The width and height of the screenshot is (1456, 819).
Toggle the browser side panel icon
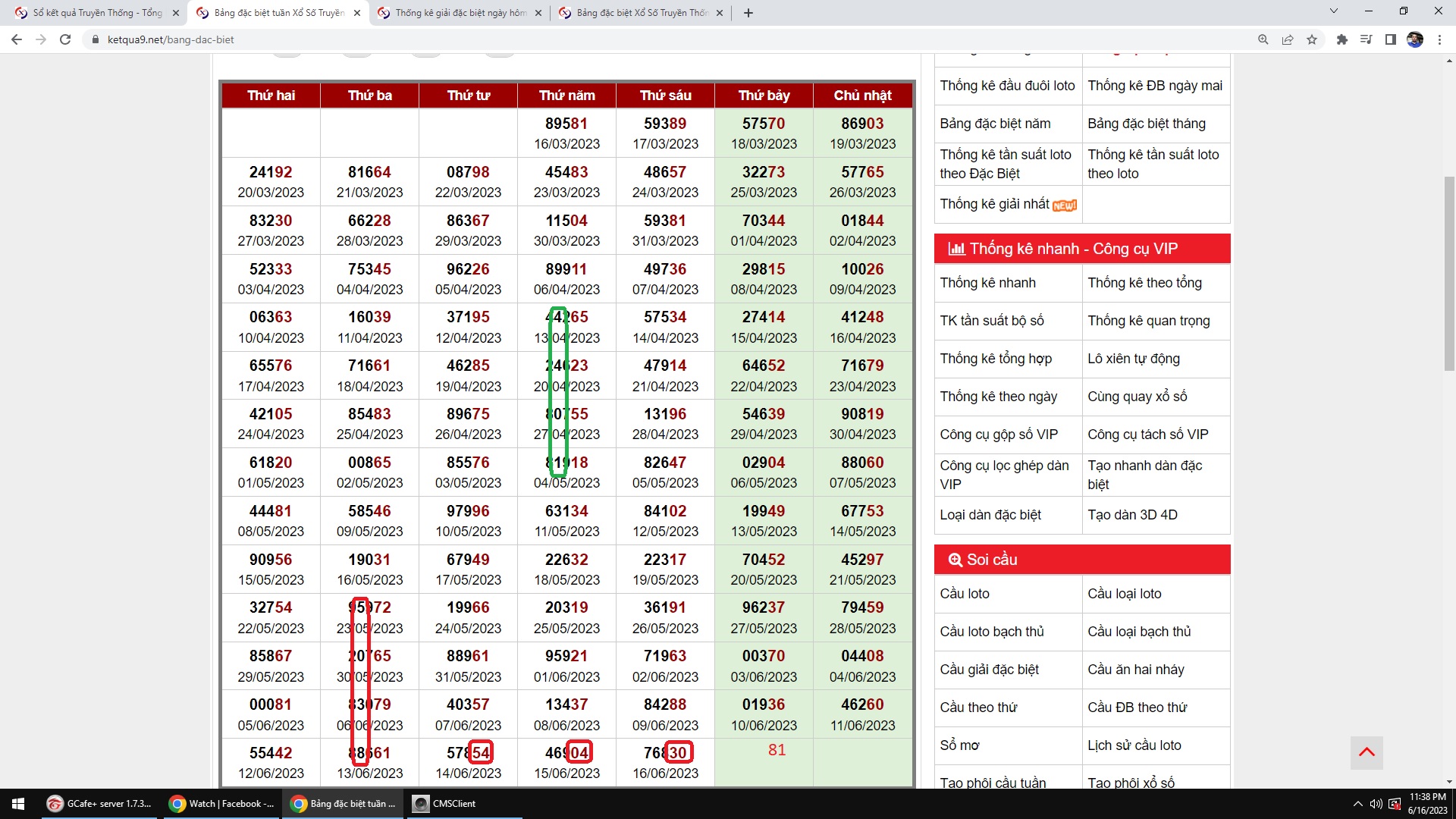point(1390,39)
